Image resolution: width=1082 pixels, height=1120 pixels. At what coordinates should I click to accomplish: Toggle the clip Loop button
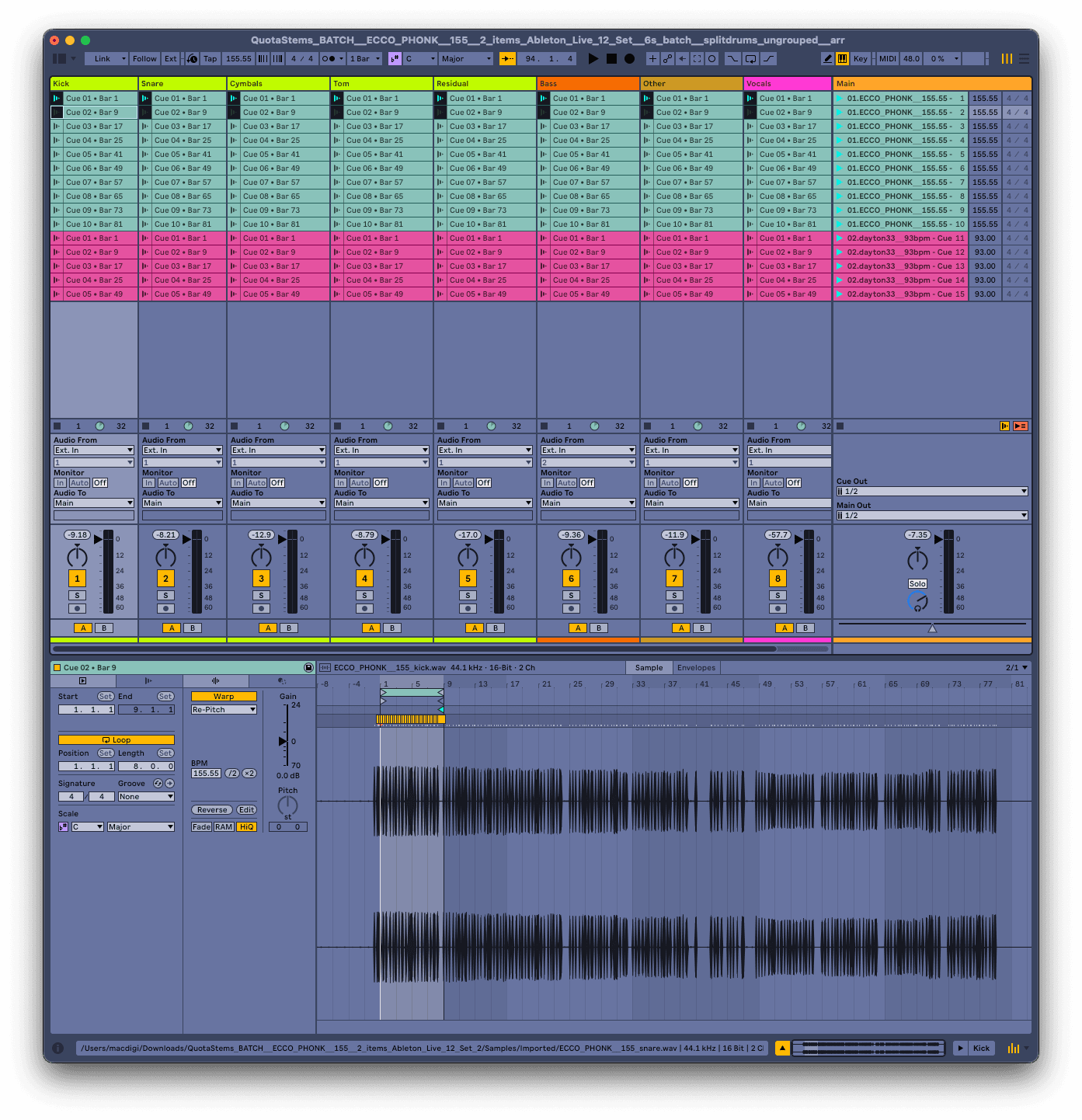click(x=117, y=740)
